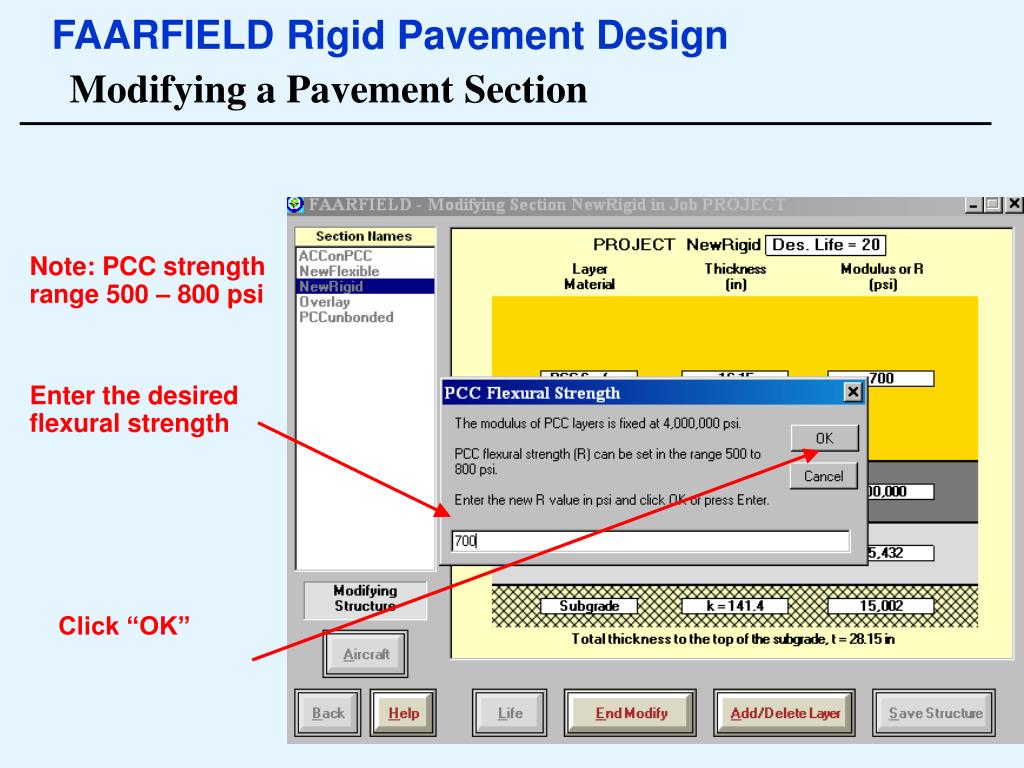Screen dimensions: 1024x768
Task: Click Save Structure button
Action: pyautogui.click(x=935, y=713)
